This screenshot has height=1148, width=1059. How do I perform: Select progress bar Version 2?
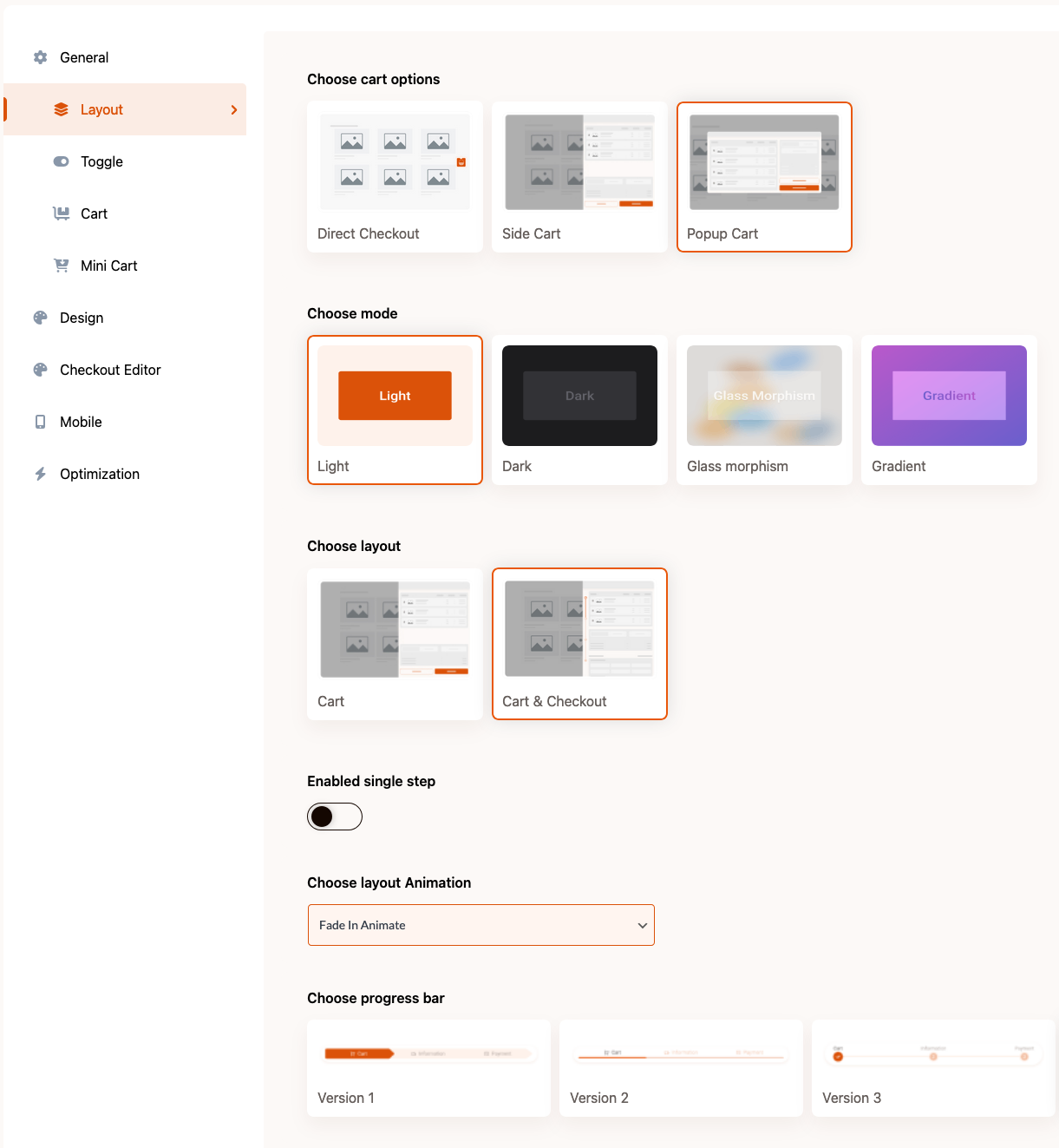click(x=681, y=1068)
